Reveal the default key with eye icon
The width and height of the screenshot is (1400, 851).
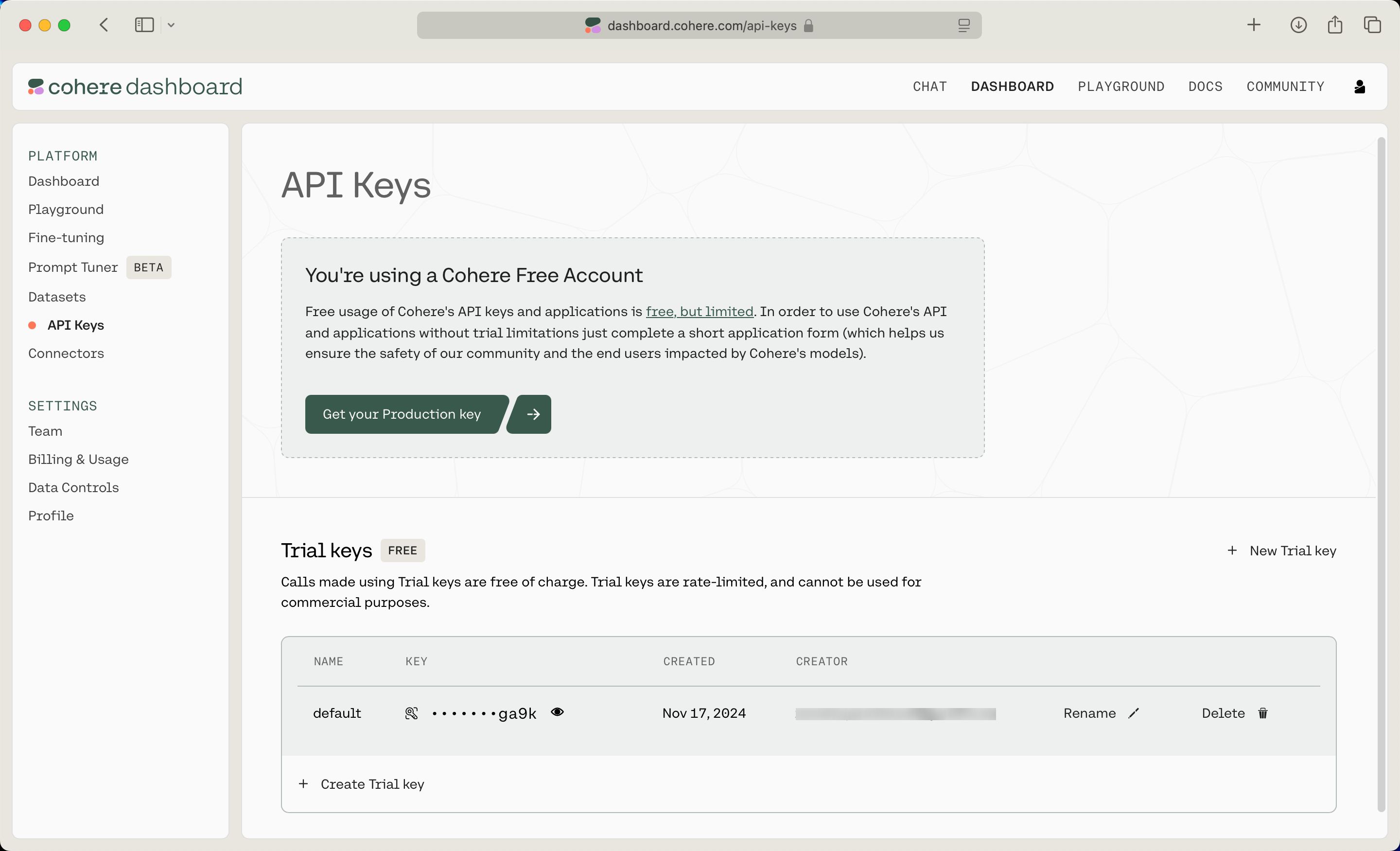[558, 712]
